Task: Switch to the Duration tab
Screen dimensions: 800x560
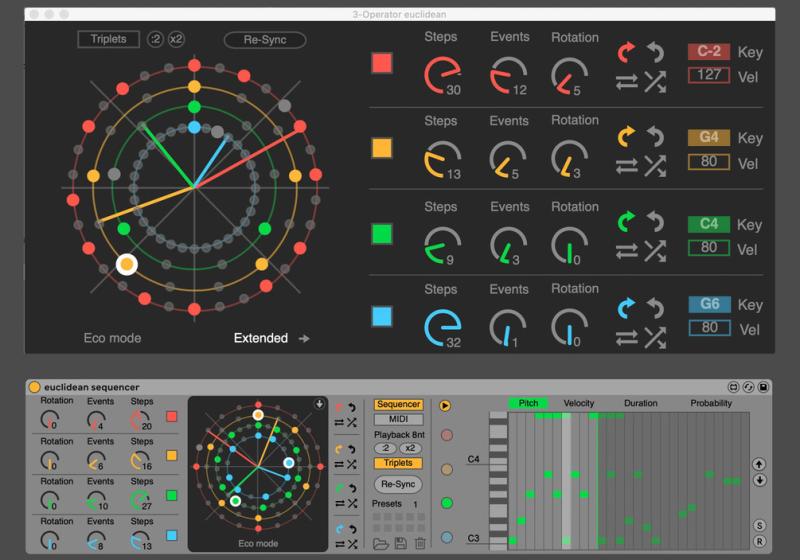Action: click(640, 403)
